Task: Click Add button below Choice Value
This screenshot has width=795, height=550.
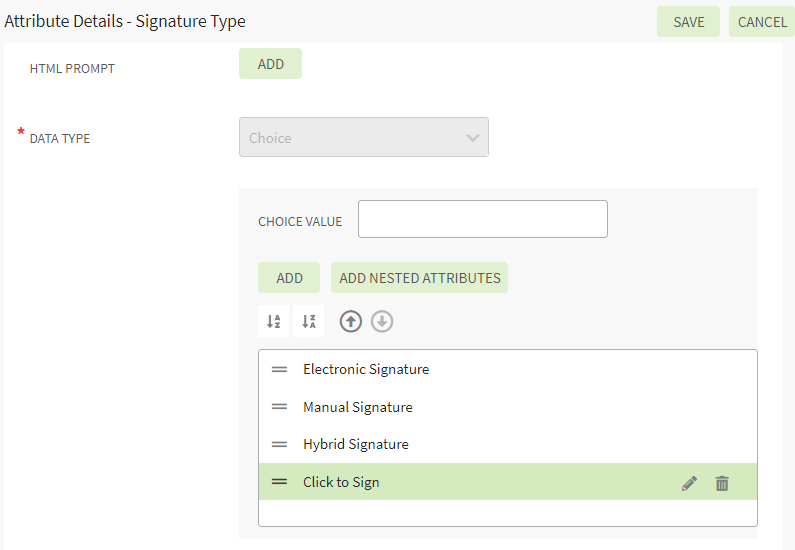Action: [289, 278]
